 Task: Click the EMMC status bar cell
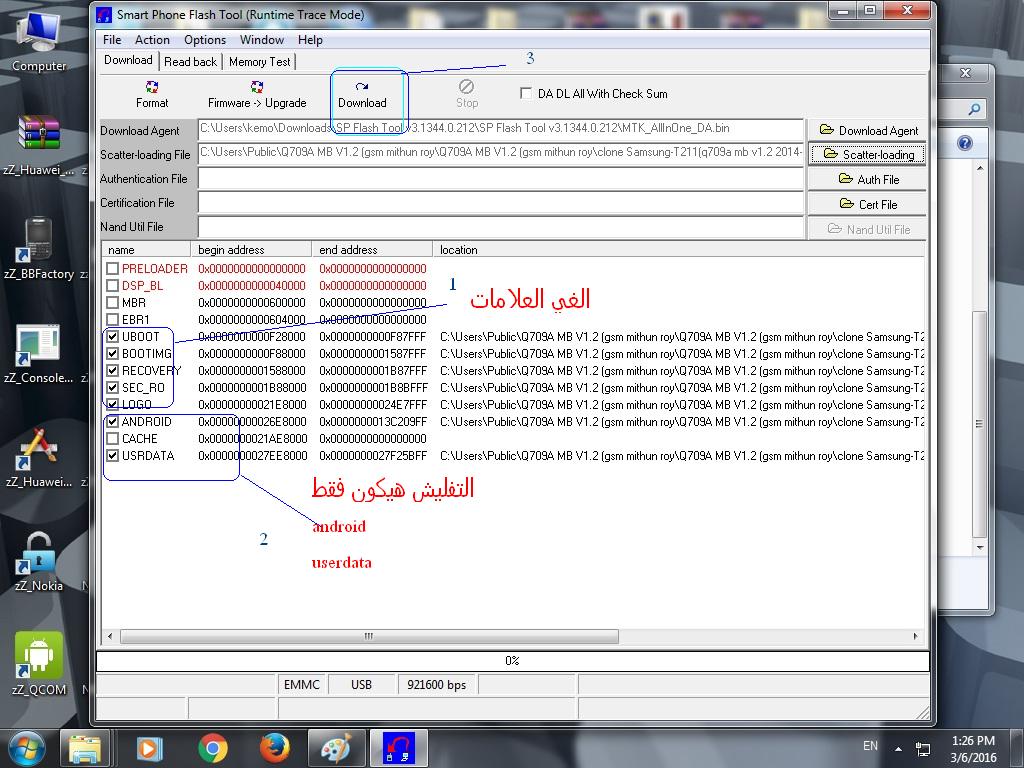pos(301,684)
